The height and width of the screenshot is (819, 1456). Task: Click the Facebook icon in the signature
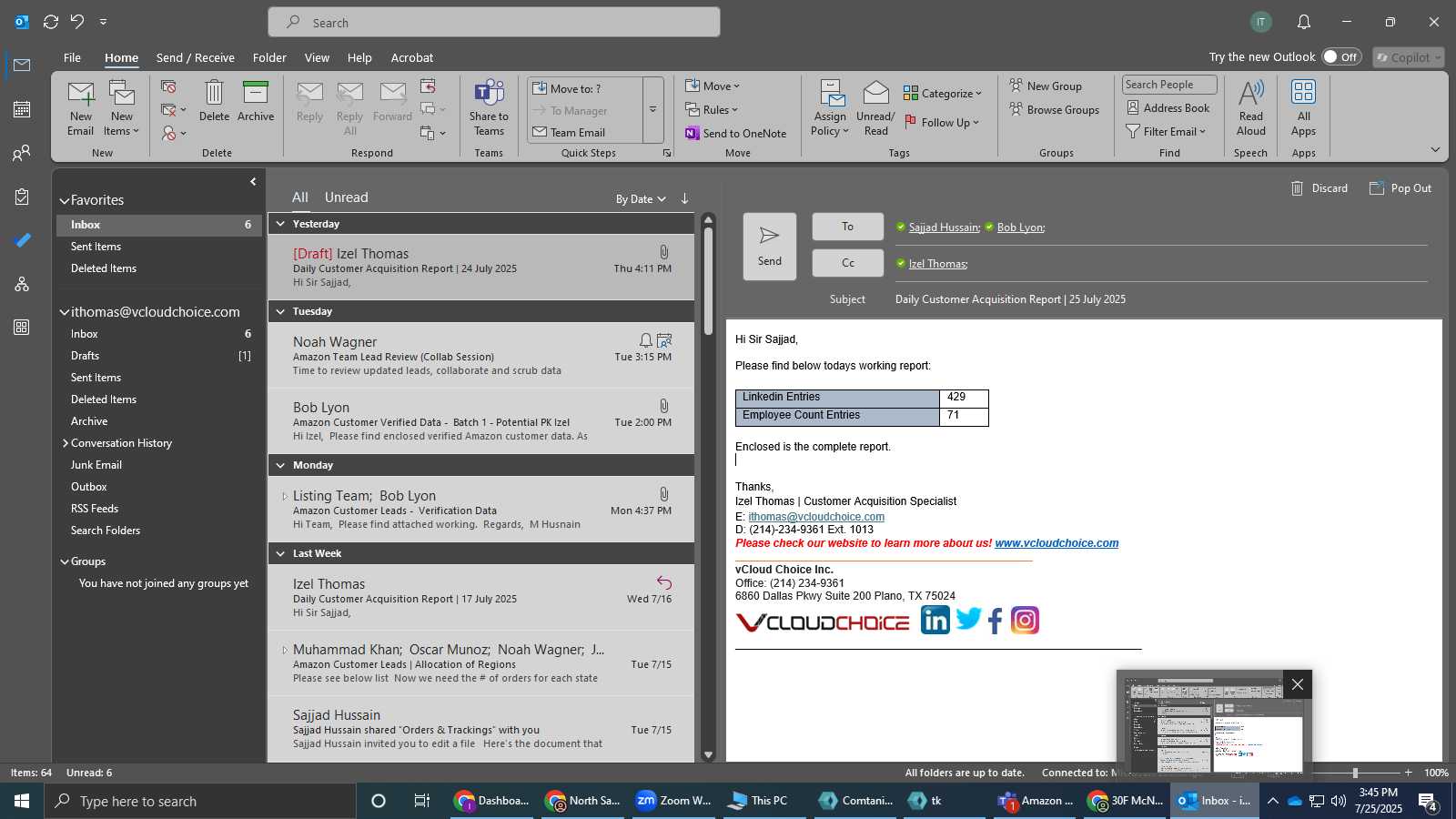(996, 622)
